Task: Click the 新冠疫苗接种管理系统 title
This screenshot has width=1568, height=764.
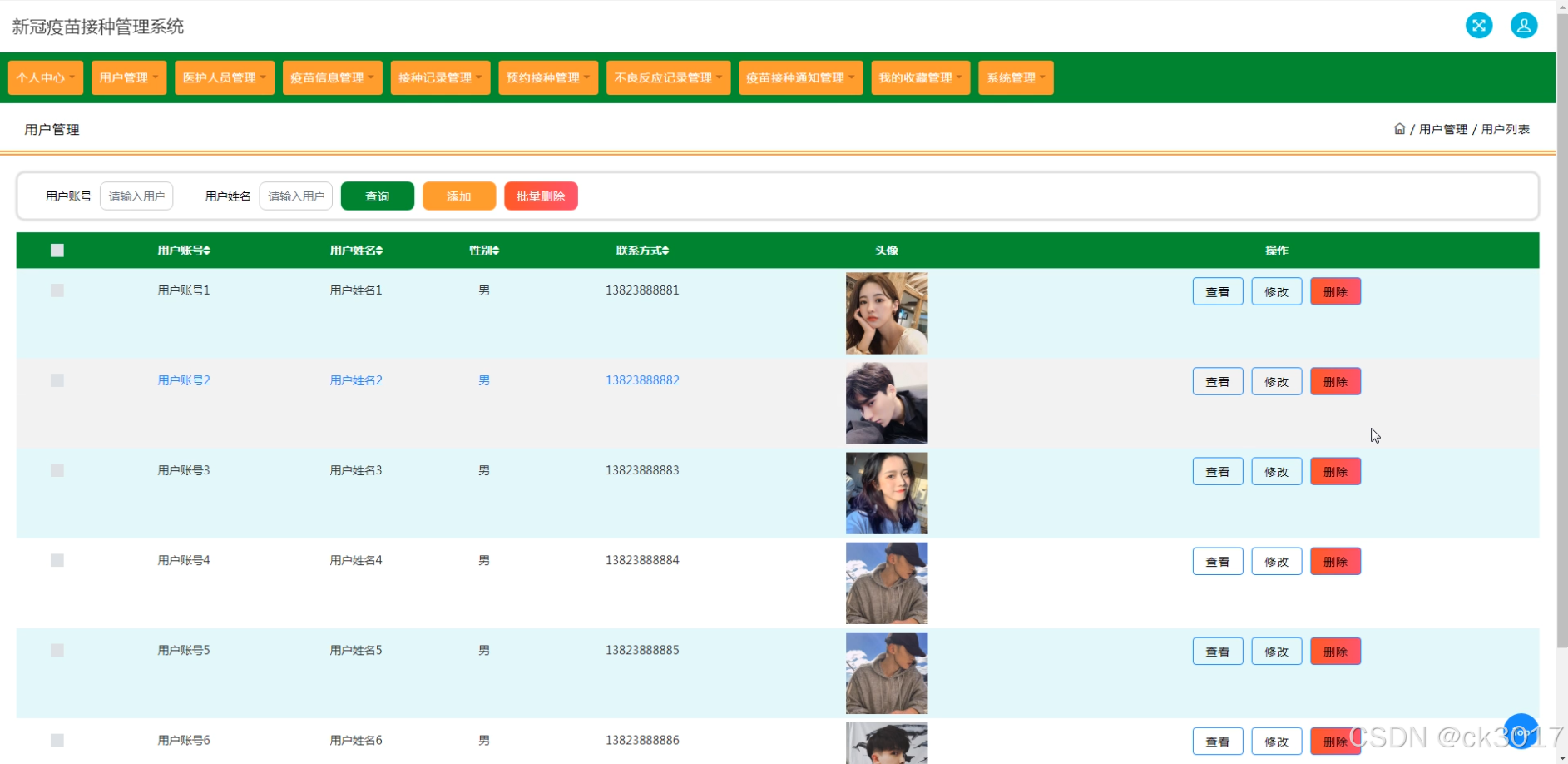Action: [98, 27]
